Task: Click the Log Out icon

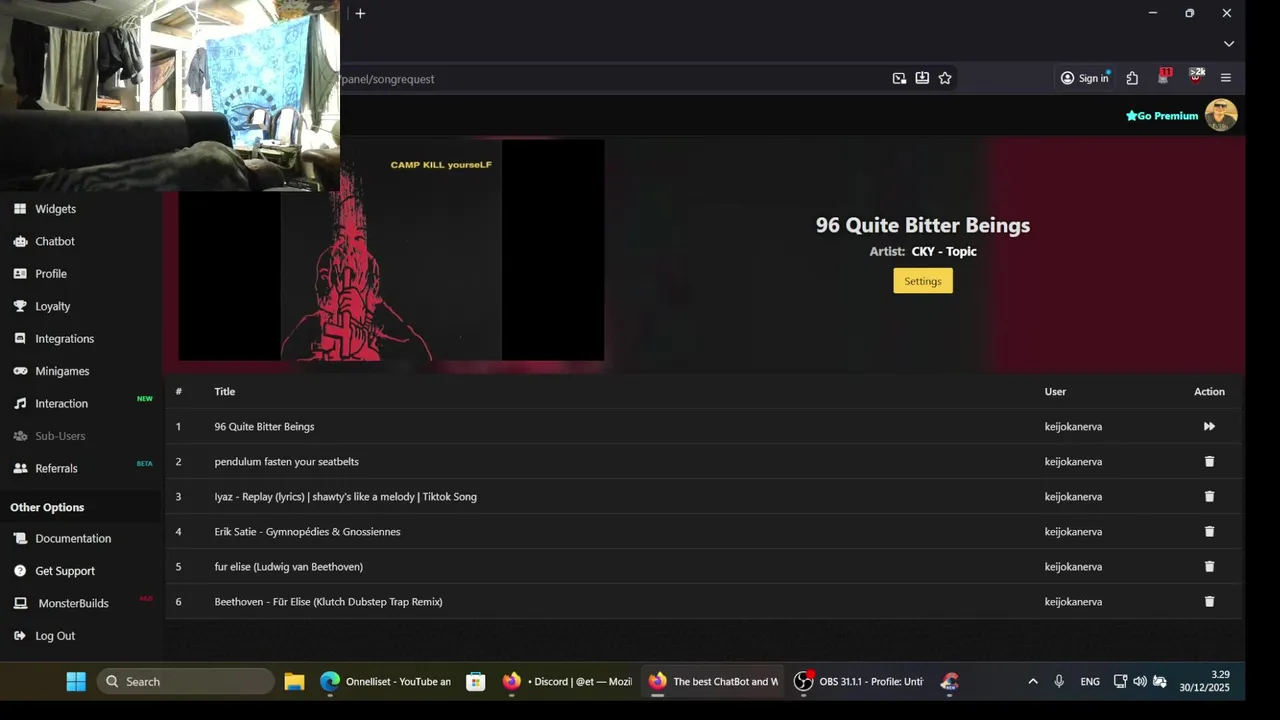Action: tap(20, 636)
